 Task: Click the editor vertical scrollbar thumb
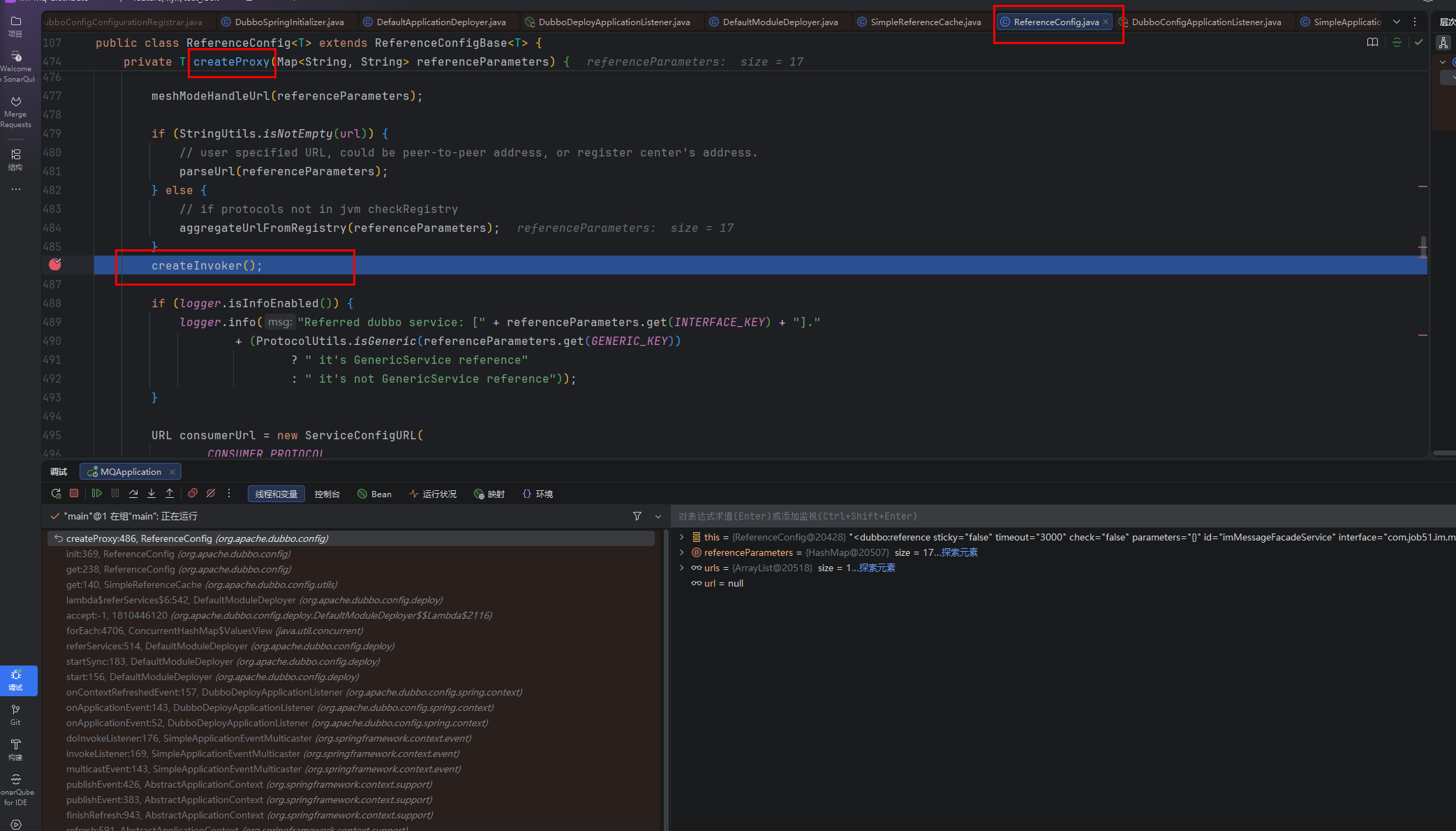[1422, 247]
